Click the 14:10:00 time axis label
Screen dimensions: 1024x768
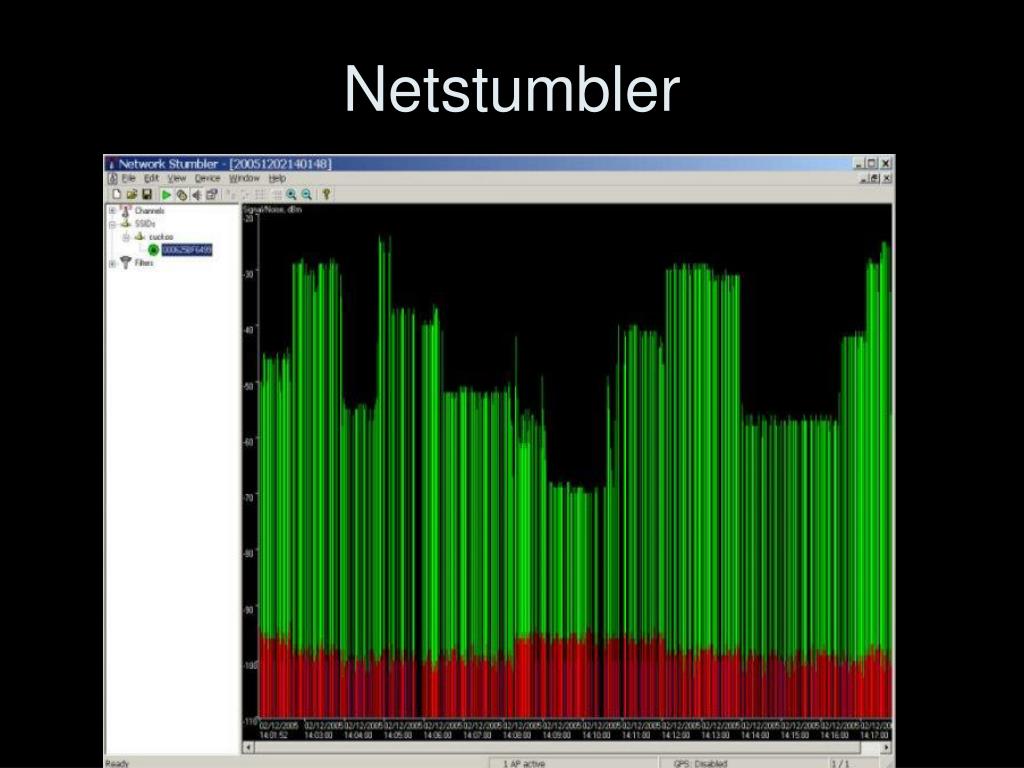pos(596,735)
